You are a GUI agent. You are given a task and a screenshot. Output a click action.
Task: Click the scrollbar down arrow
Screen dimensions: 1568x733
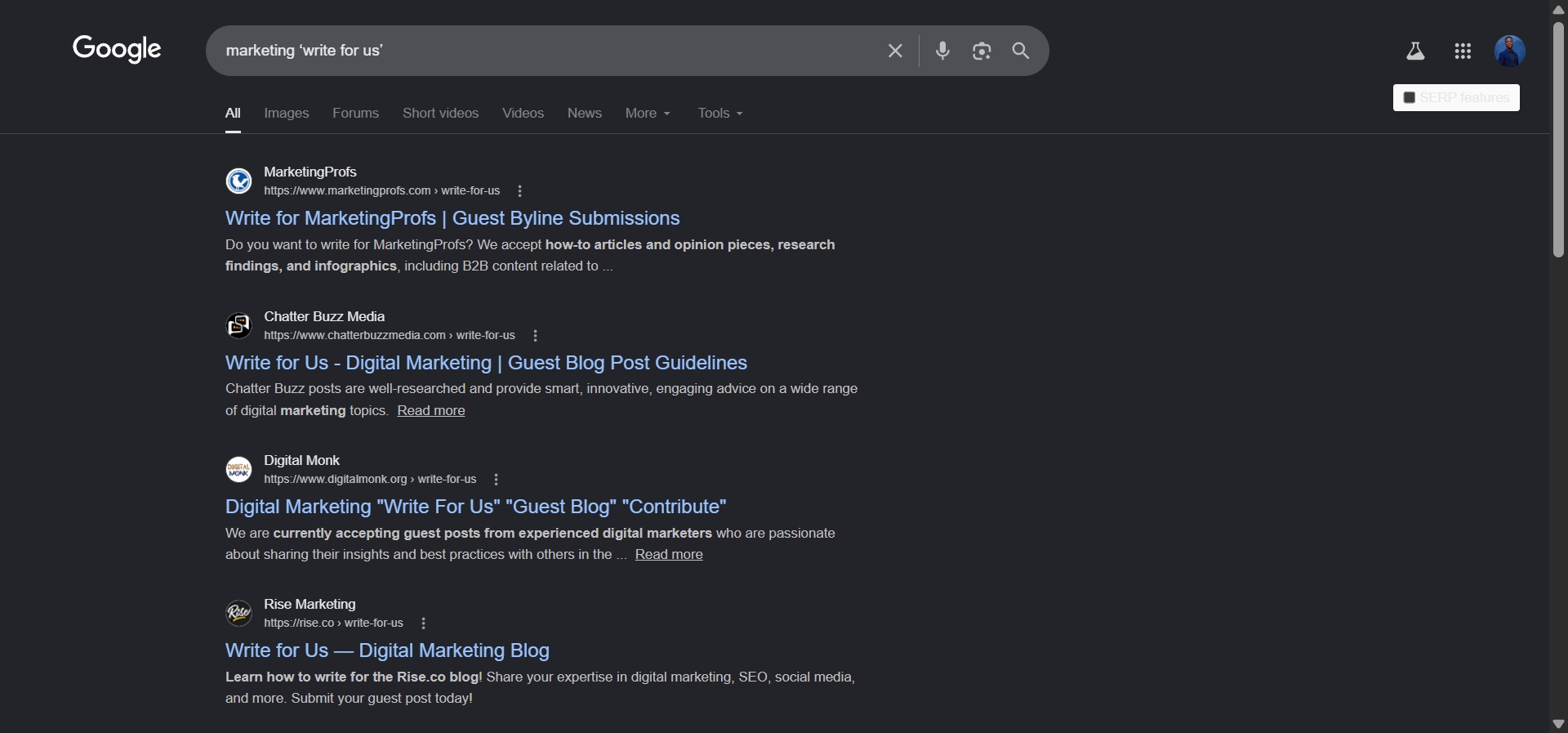pos(1558,724)
